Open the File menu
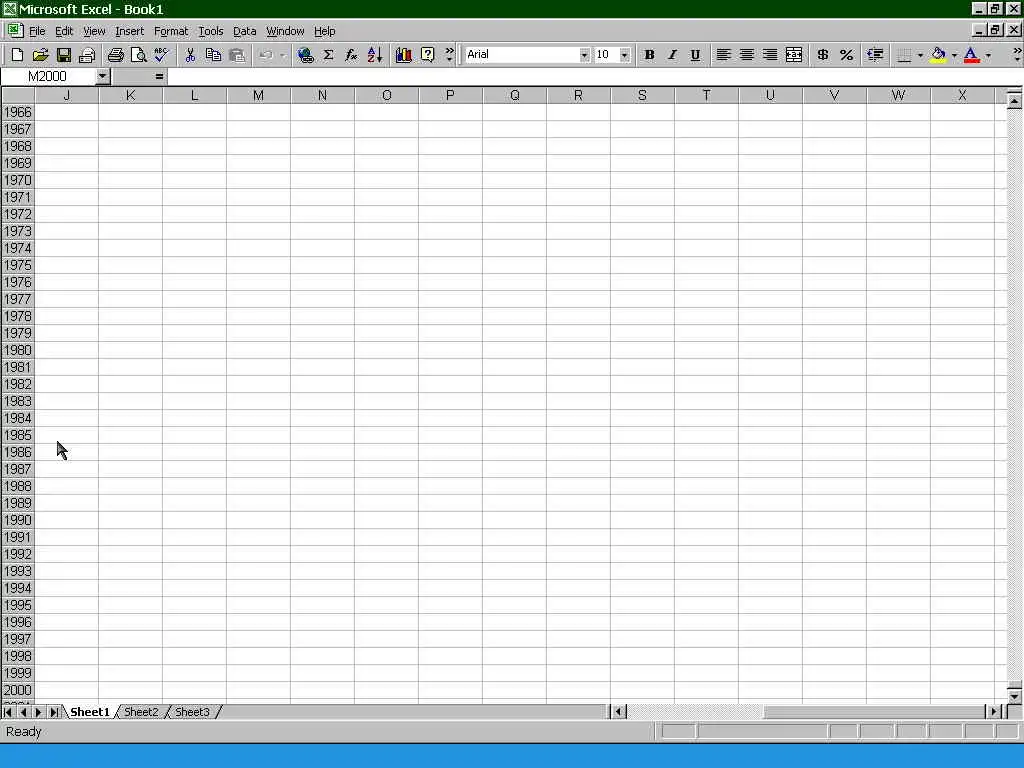 [37, 31]
